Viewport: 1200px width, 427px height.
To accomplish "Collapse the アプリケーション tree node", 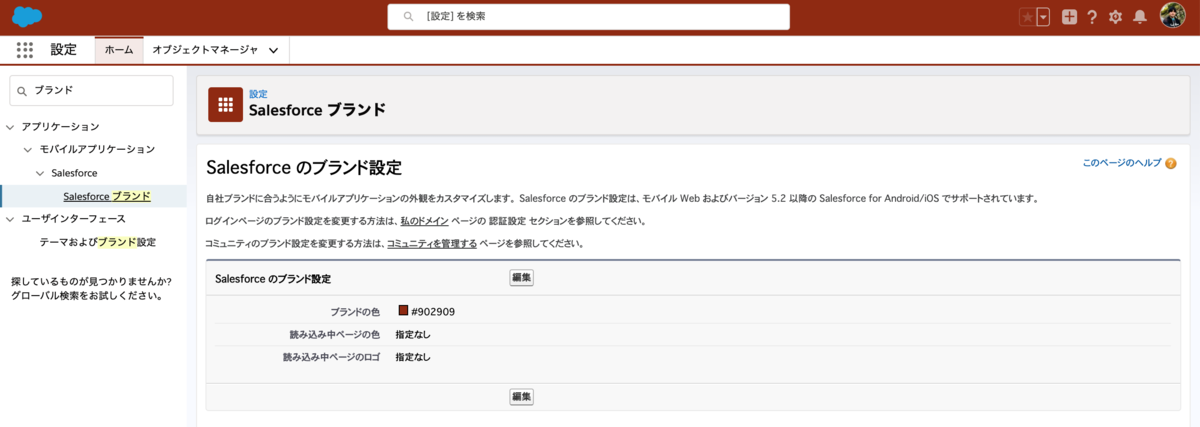I will tap(10, 127).
